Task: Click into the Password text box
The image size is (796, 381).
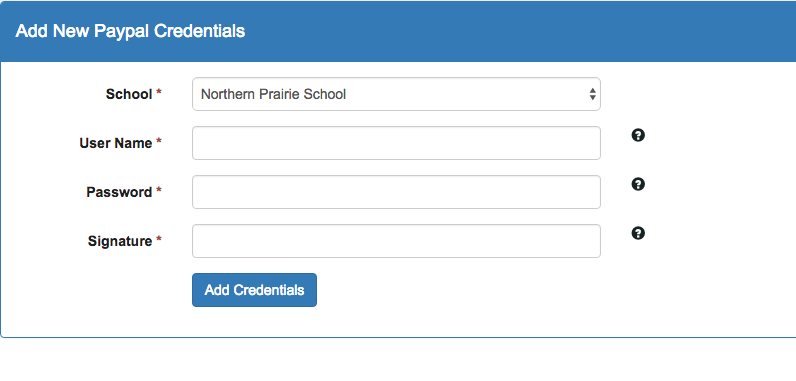Action: [396, 192]
